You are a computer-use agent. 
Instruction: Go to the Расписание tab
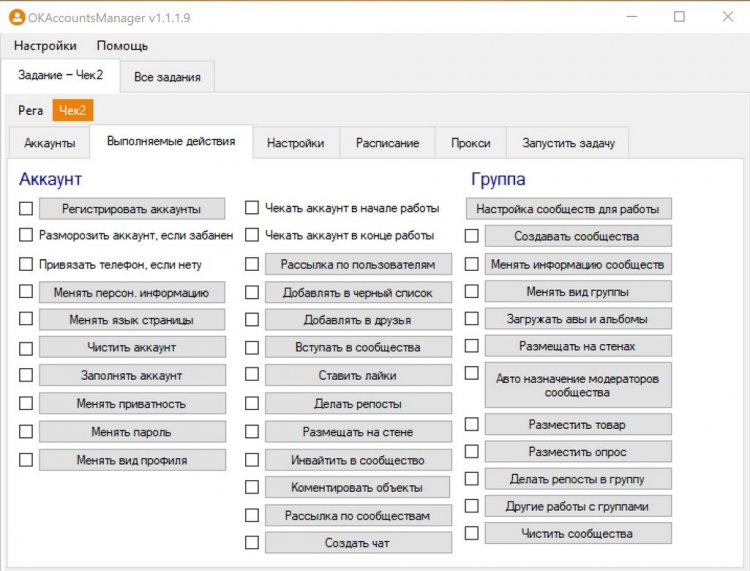coord(387,143)
